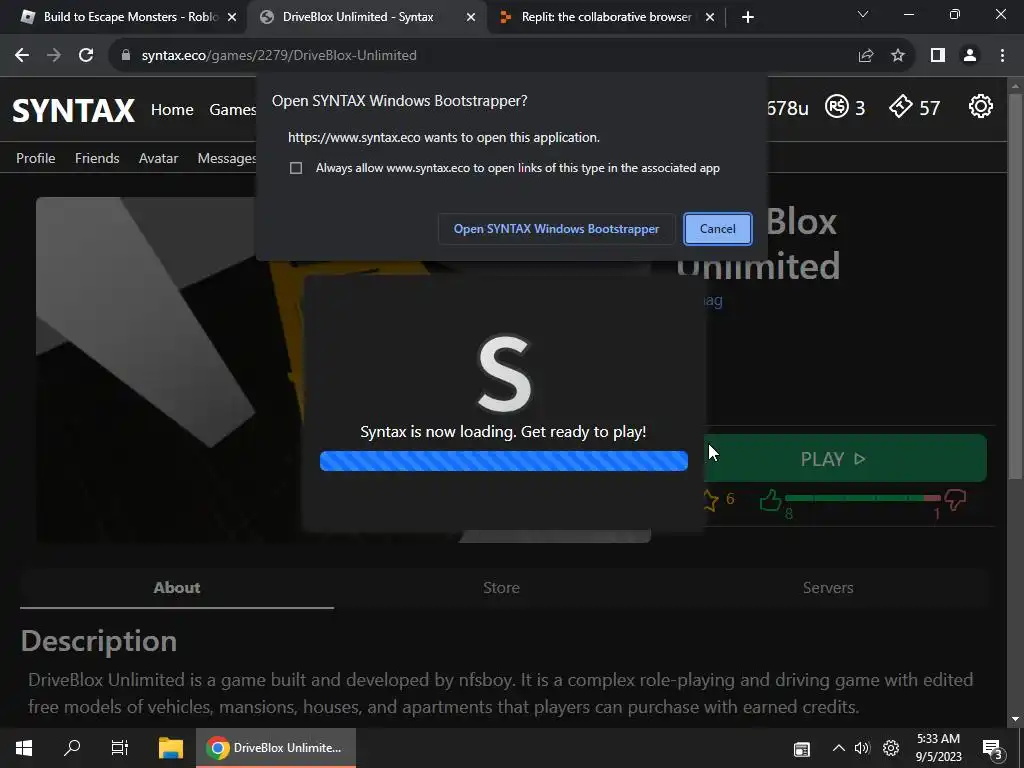Open the Chrome profile avatar icon
This screenshot has width=1024, height=768.
point(970,56)
